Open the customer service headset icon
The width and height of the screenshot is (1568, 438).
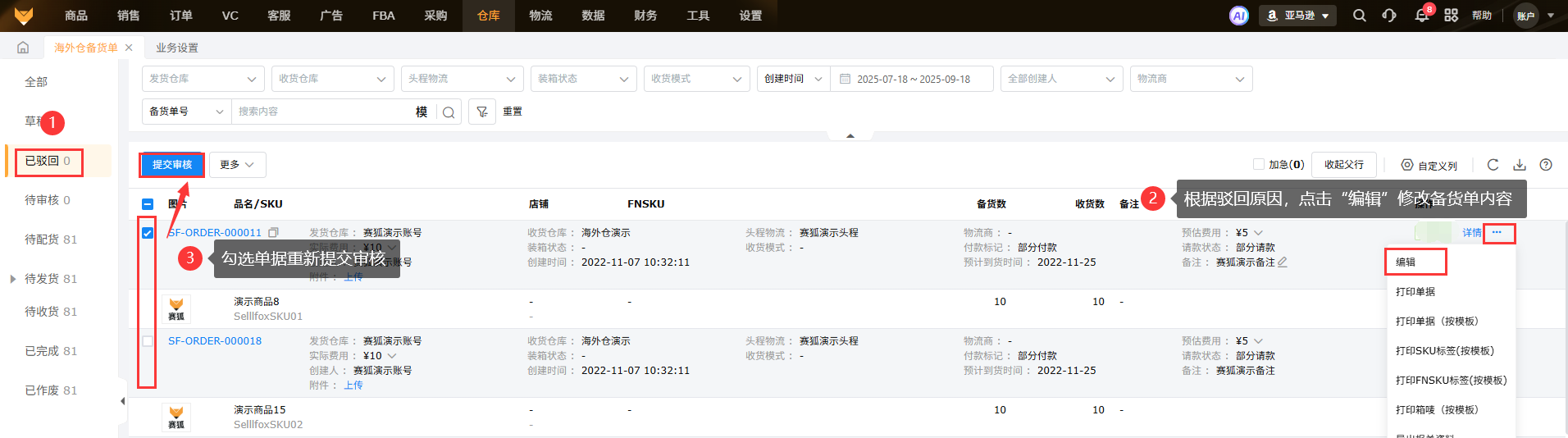pos(1389,16)
